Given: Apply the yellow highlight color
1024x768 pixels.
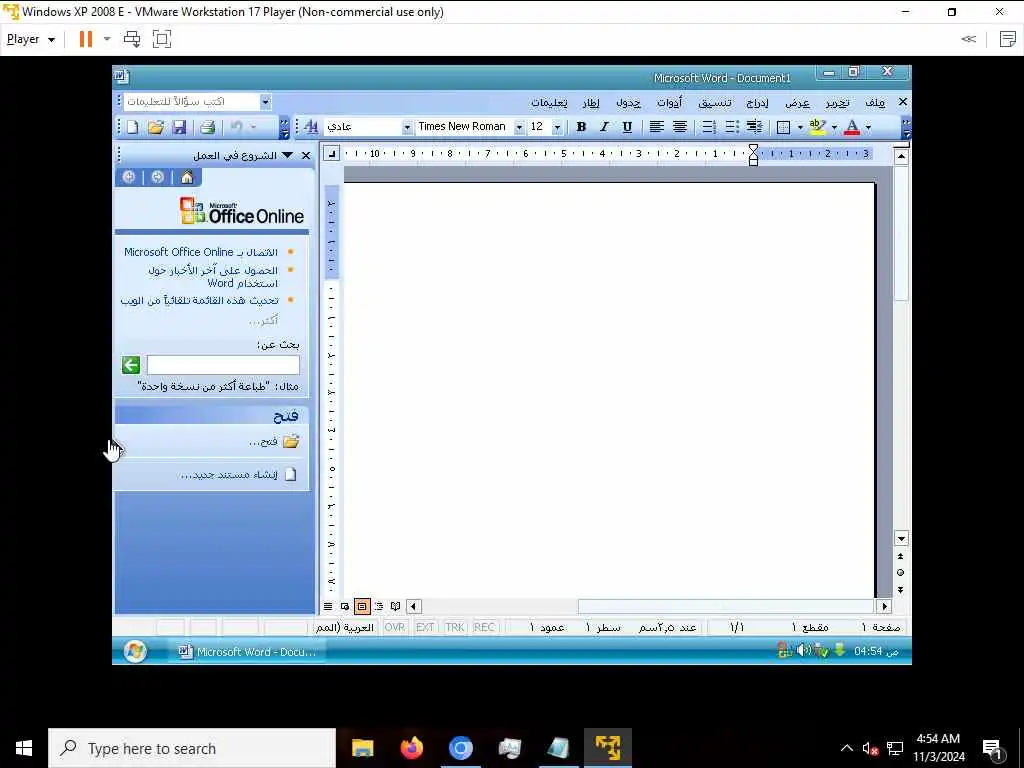Looking at the screenshot, I should pyautogui.click(x=817, y=127).
